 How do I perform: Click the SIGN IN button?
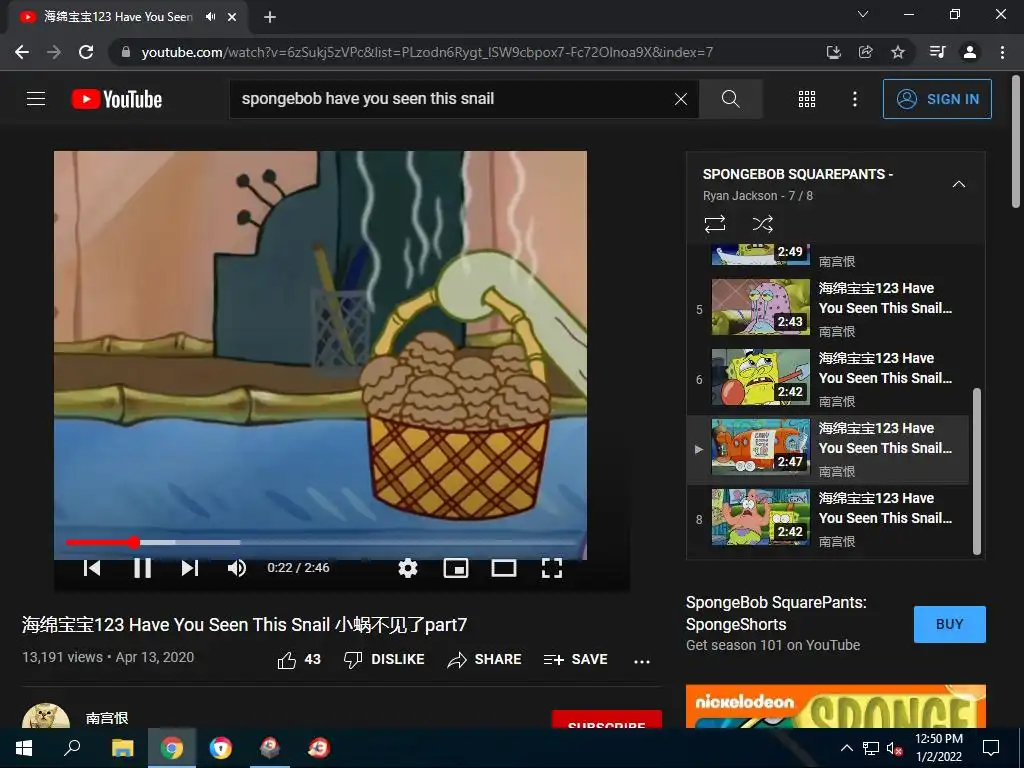(x=937, y=99)
